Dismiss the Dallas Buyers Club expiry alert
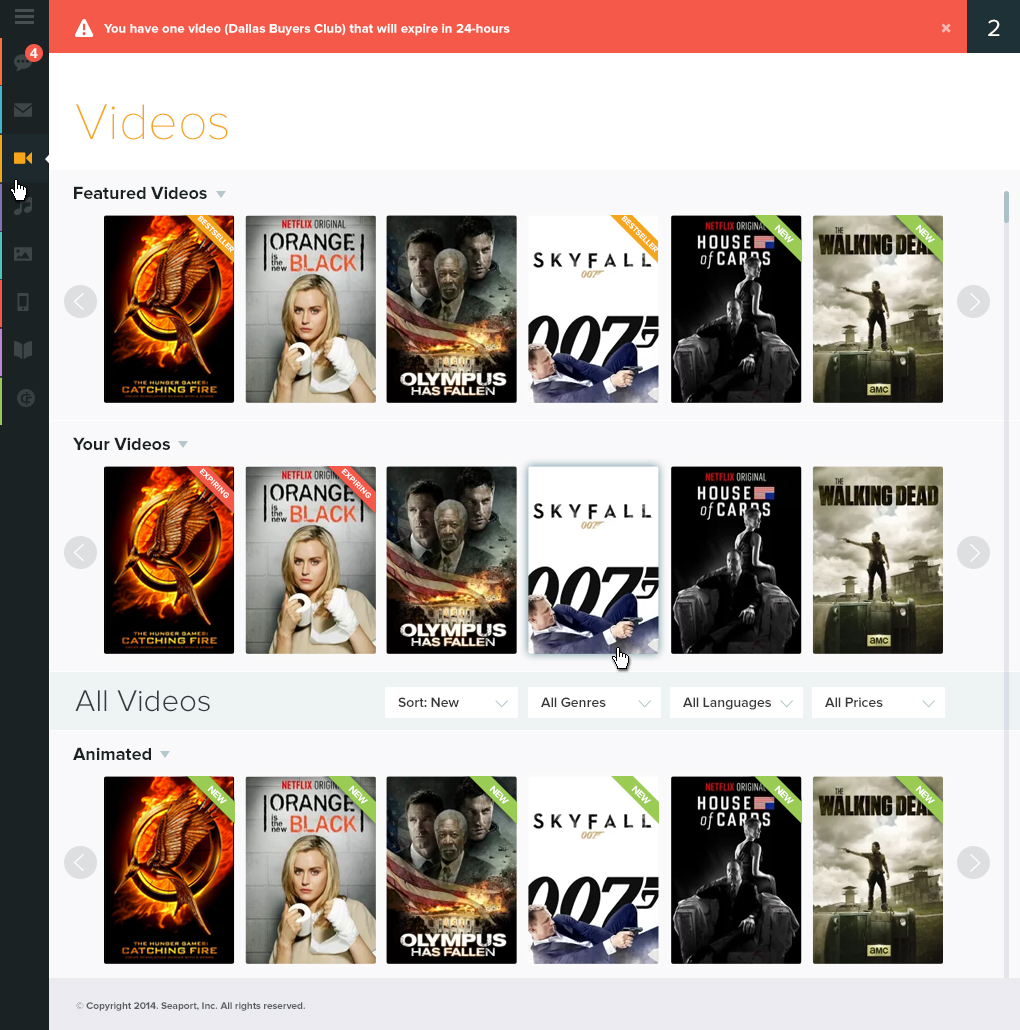1020x1030 pixels. point(946,28)
